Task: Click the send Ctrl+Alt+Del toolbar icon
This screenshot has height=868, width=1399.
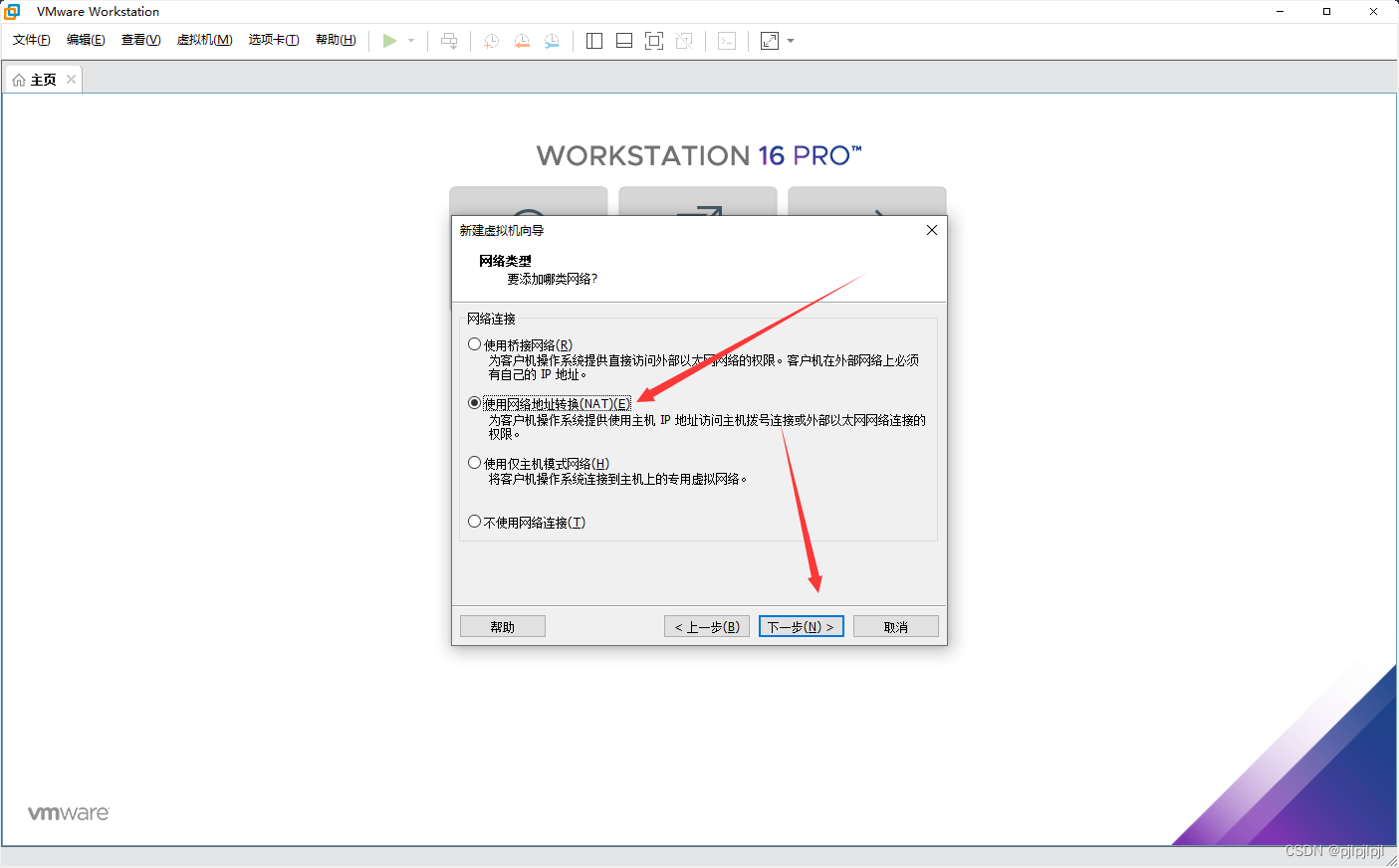Action: pos(449,41)
